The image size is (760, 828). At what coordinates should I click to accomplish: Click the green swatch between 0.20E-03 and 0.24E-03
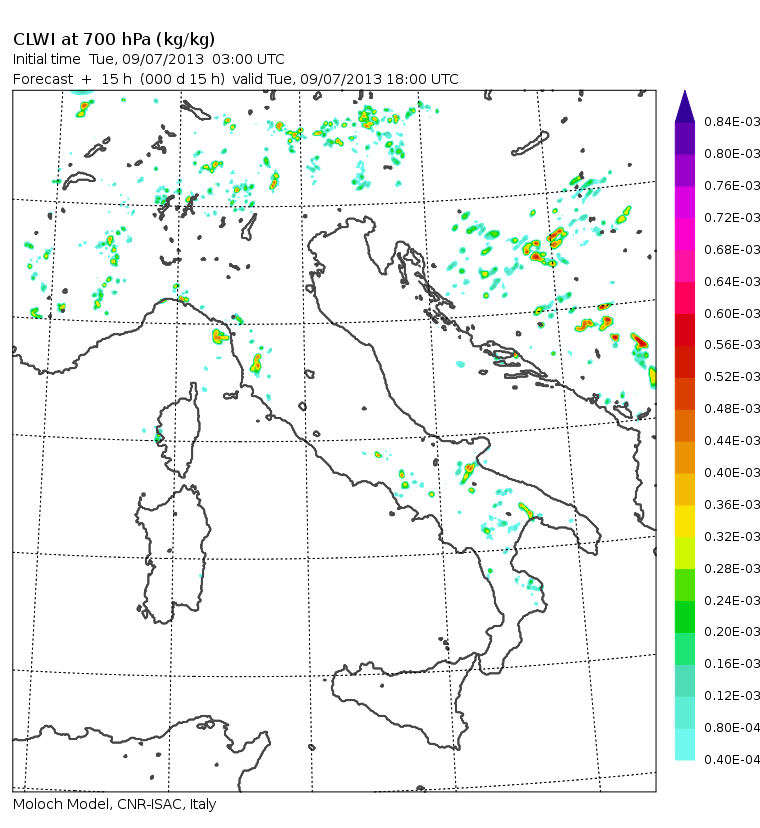684,617
